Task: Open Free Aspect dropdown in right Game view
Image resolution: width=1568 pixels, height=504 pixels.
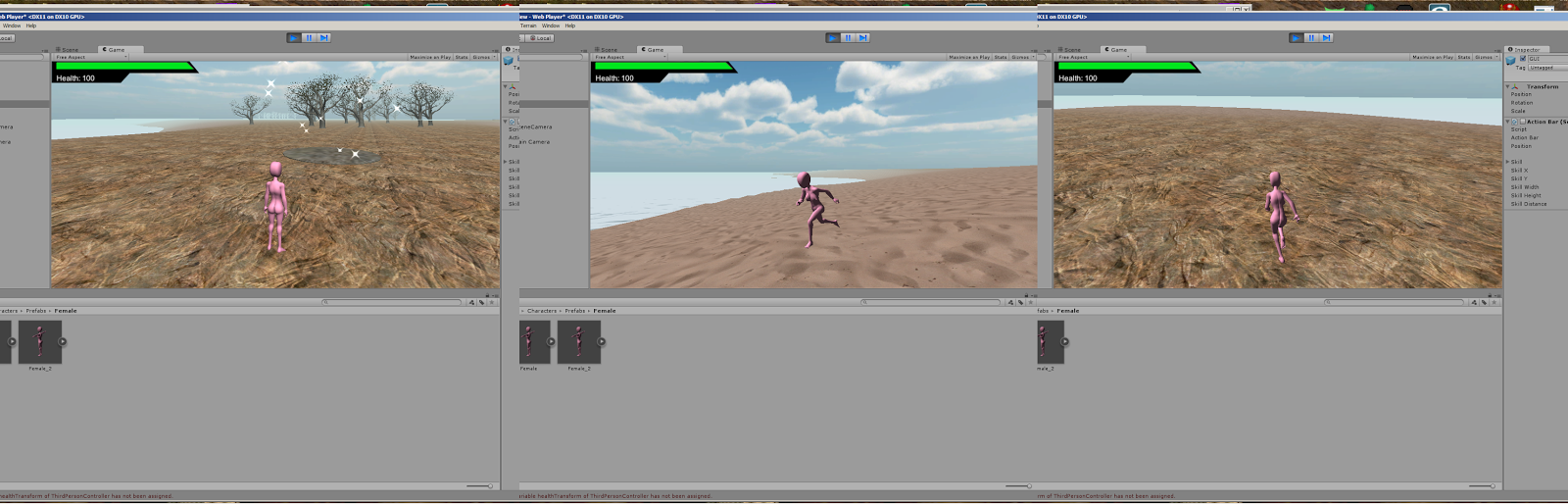Action: point(1094,58)
